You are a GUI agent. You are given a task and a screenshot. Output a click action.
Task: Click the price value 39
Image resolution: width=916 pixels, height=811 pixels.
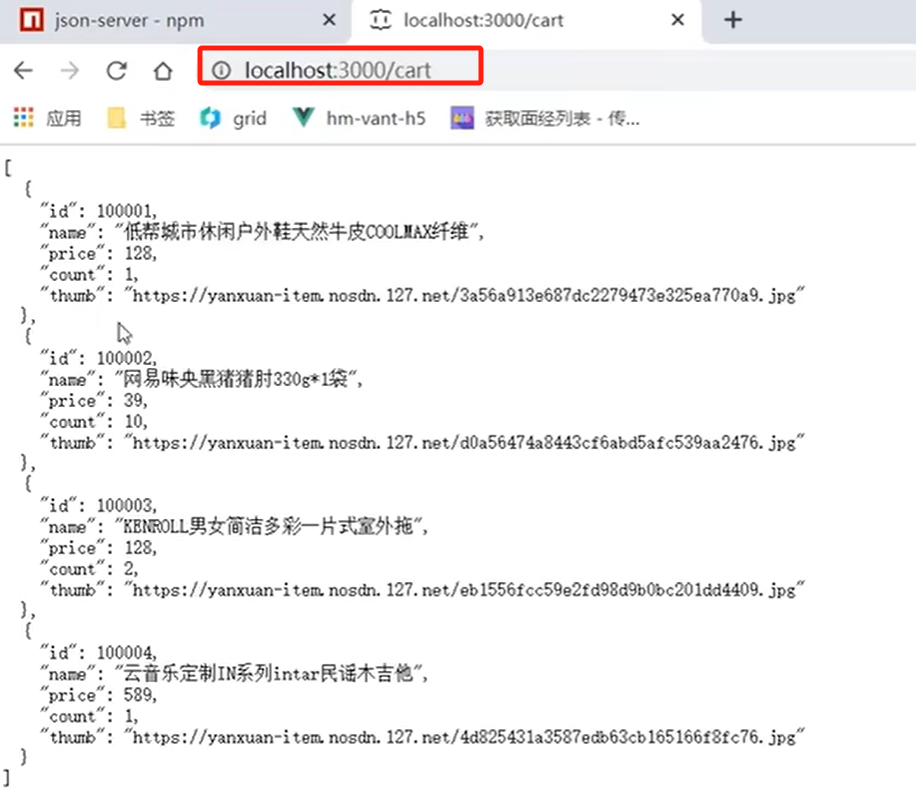coord(133,400)
